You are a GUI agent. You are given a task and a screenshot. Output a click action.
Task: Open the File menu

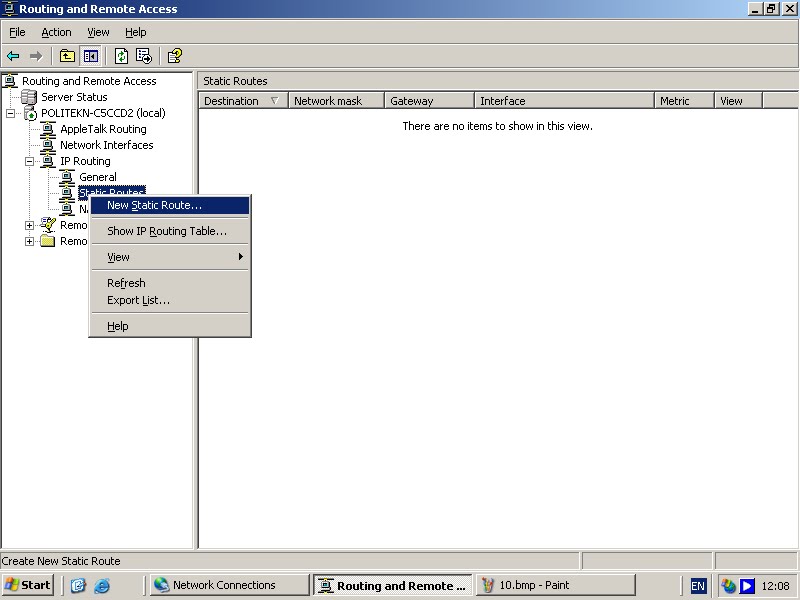(17, 32)
